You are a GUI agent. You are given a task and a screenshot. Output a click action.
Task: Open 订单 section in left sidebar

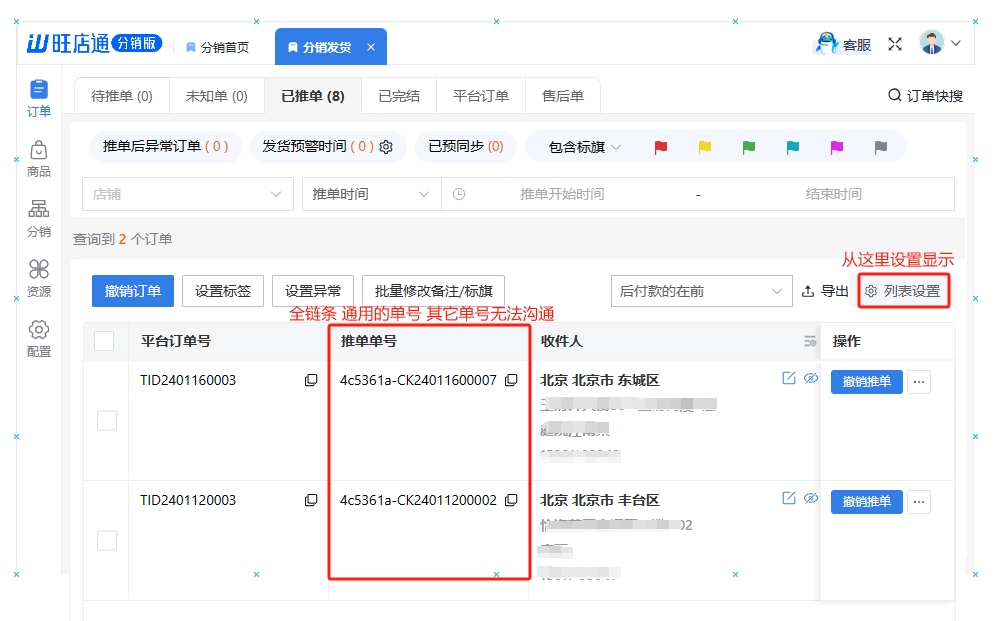38,98
